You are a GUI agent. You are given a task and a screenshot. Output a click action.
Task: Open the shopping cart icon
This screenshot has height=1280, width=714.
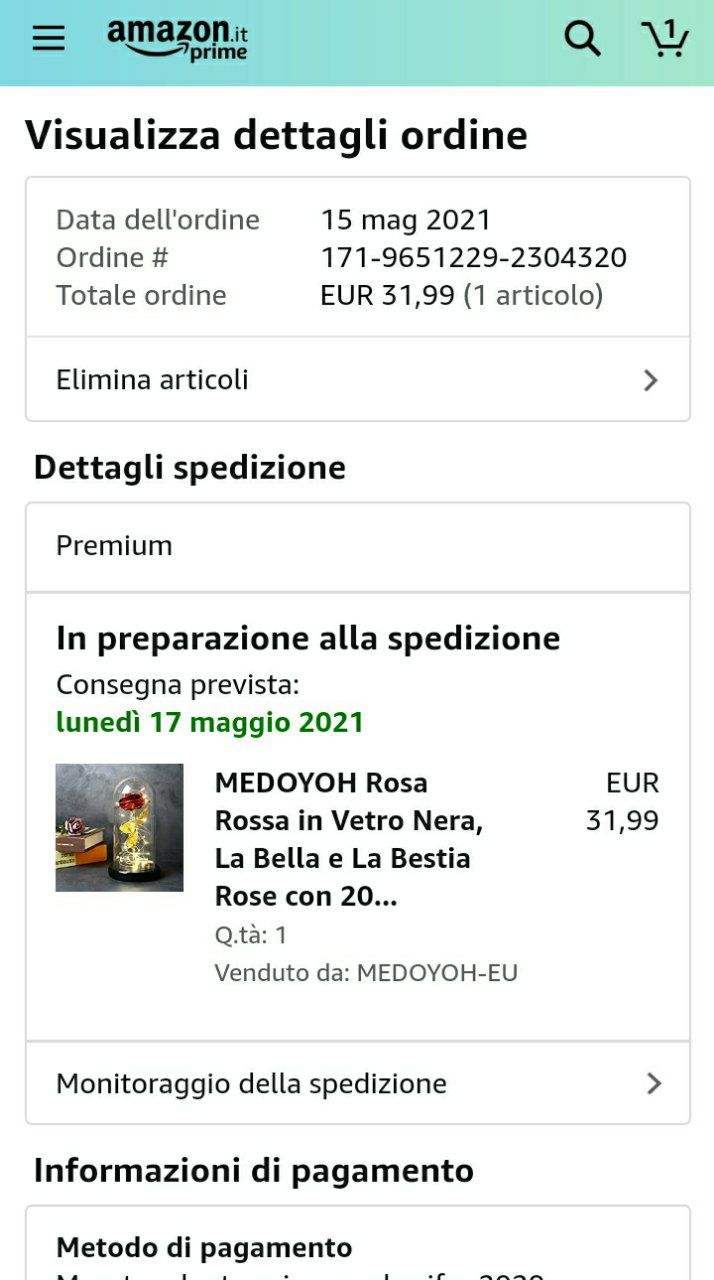(x=665, y=38)
